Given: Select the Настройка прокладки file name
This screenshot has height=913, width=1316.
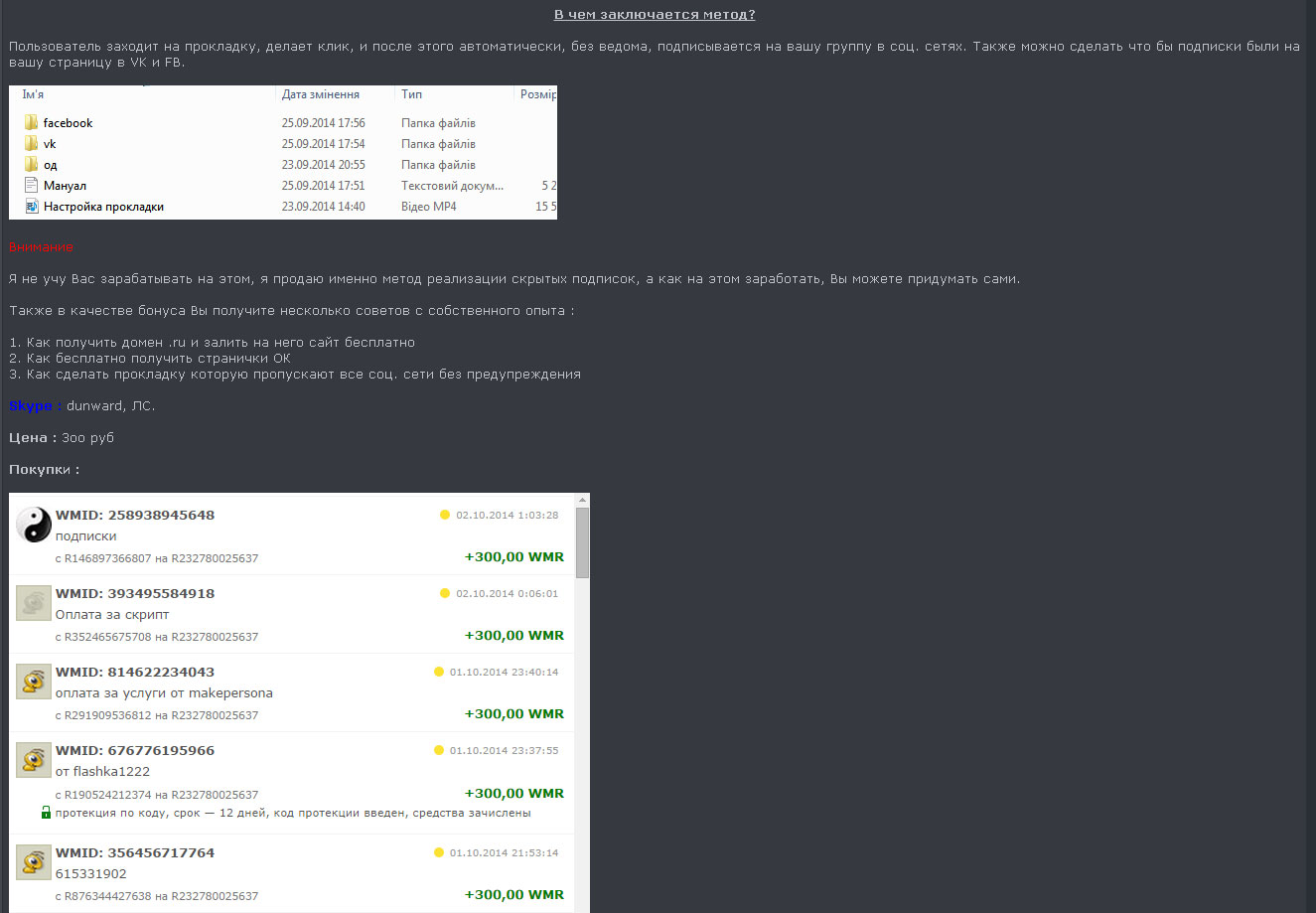Looking at the screenshot, I should (103, 207).
